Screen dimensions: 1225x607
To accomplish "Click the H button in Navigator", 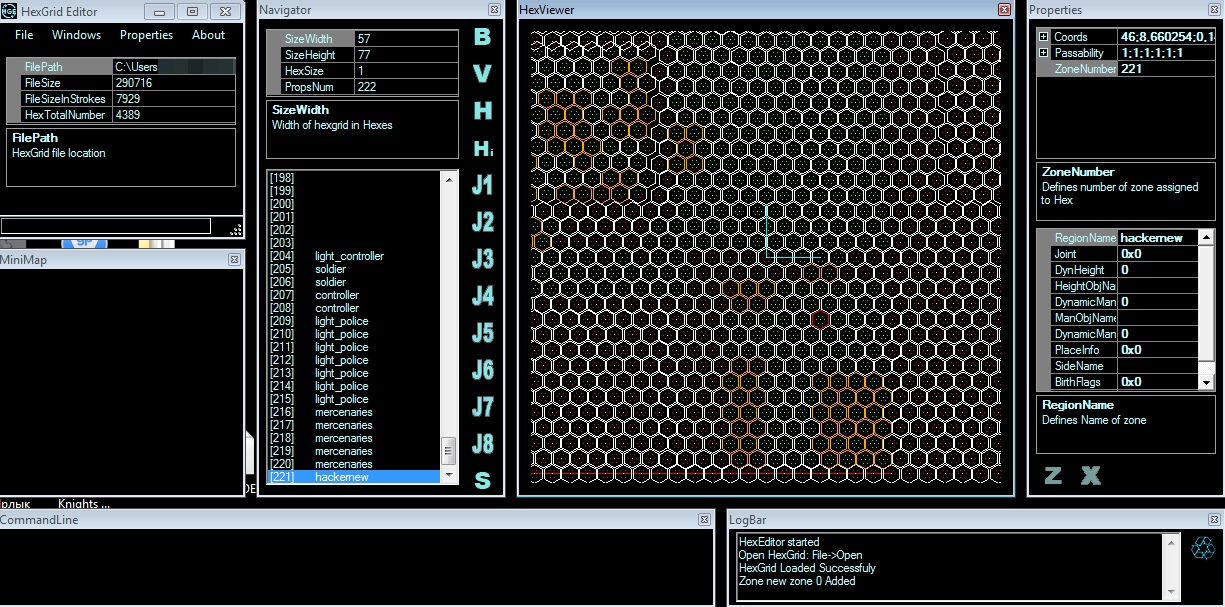I will click(482, 111).
